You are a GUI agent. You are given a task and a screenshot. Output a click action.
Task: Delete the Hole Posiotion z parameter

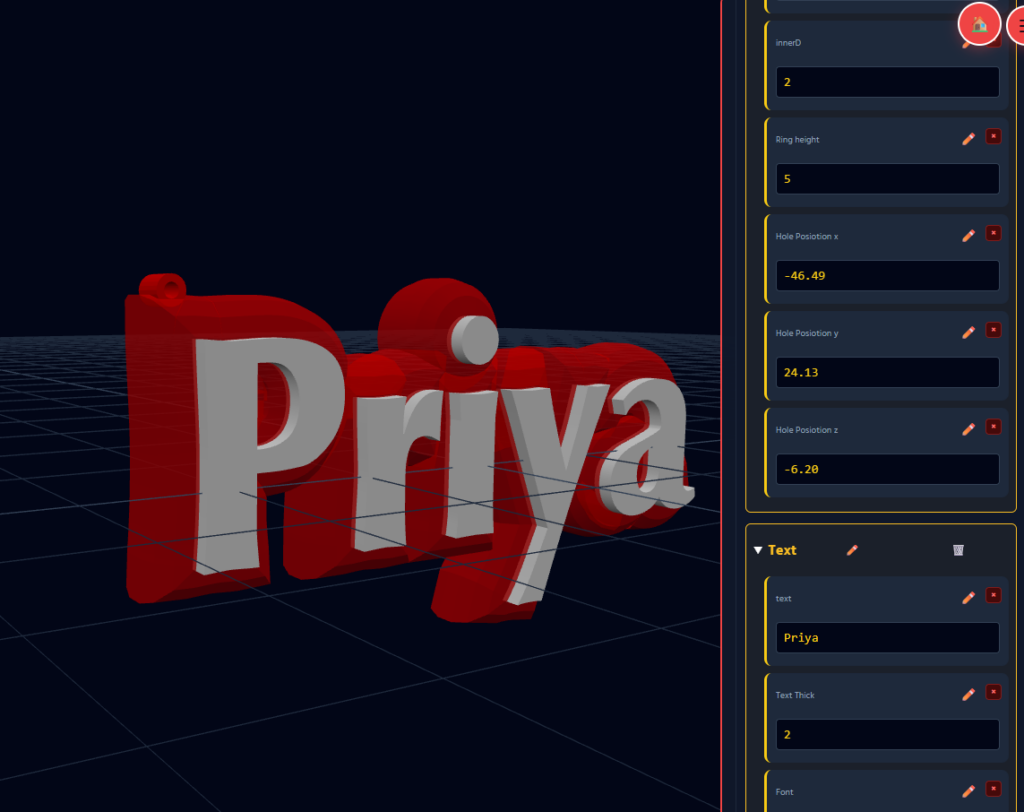pos(993,427)
